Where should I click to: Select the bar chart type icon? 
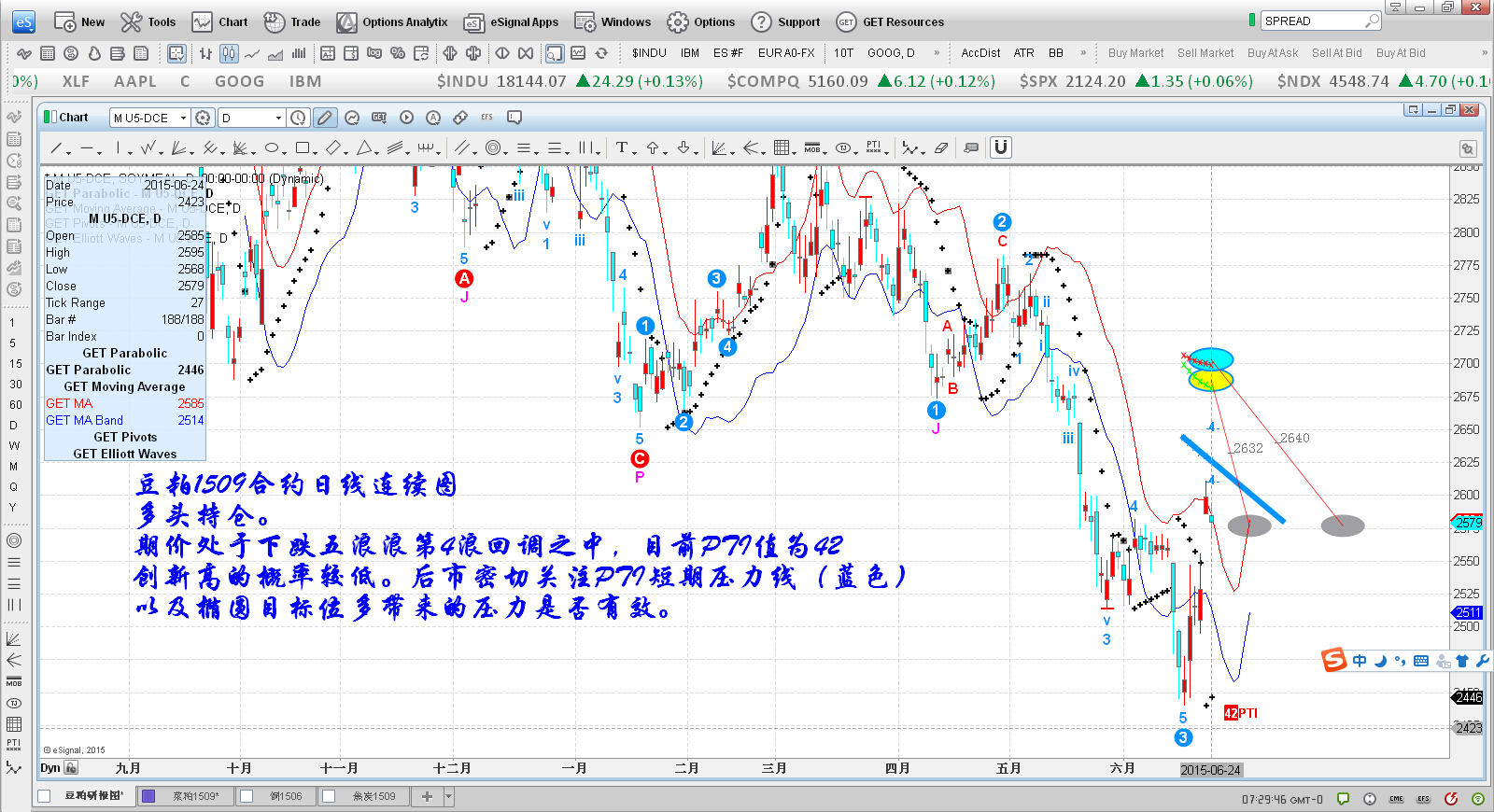pos(205,53)
